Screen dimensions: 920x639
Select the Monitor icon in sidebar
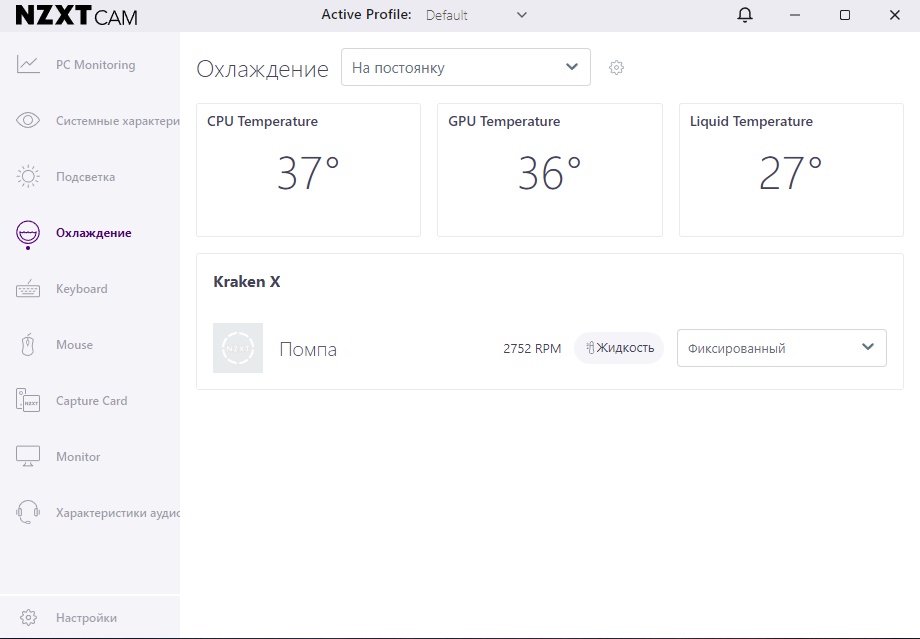click(x=28, y=457)
